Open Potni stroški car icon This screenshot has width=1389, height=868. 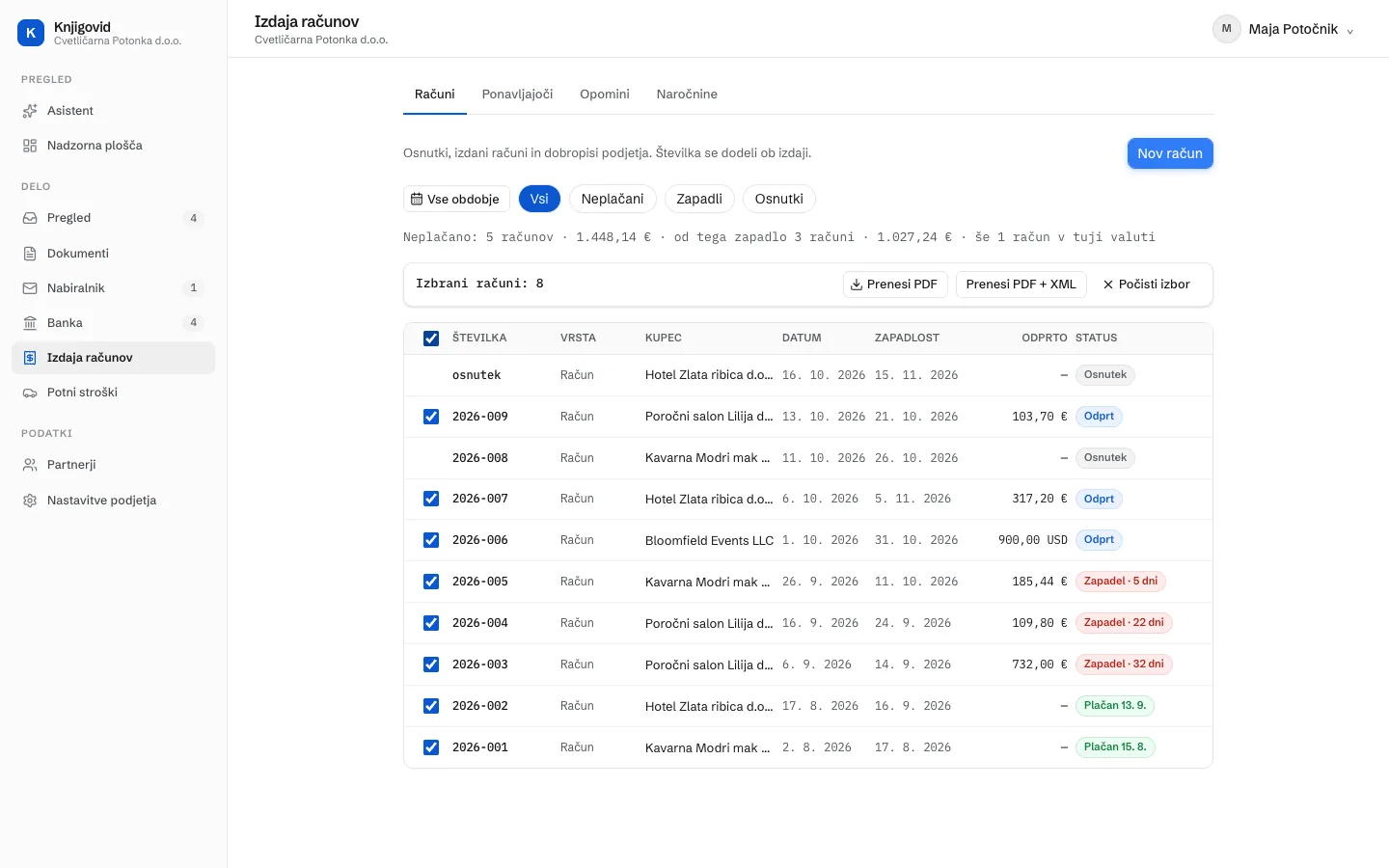(x=30, y=393)
